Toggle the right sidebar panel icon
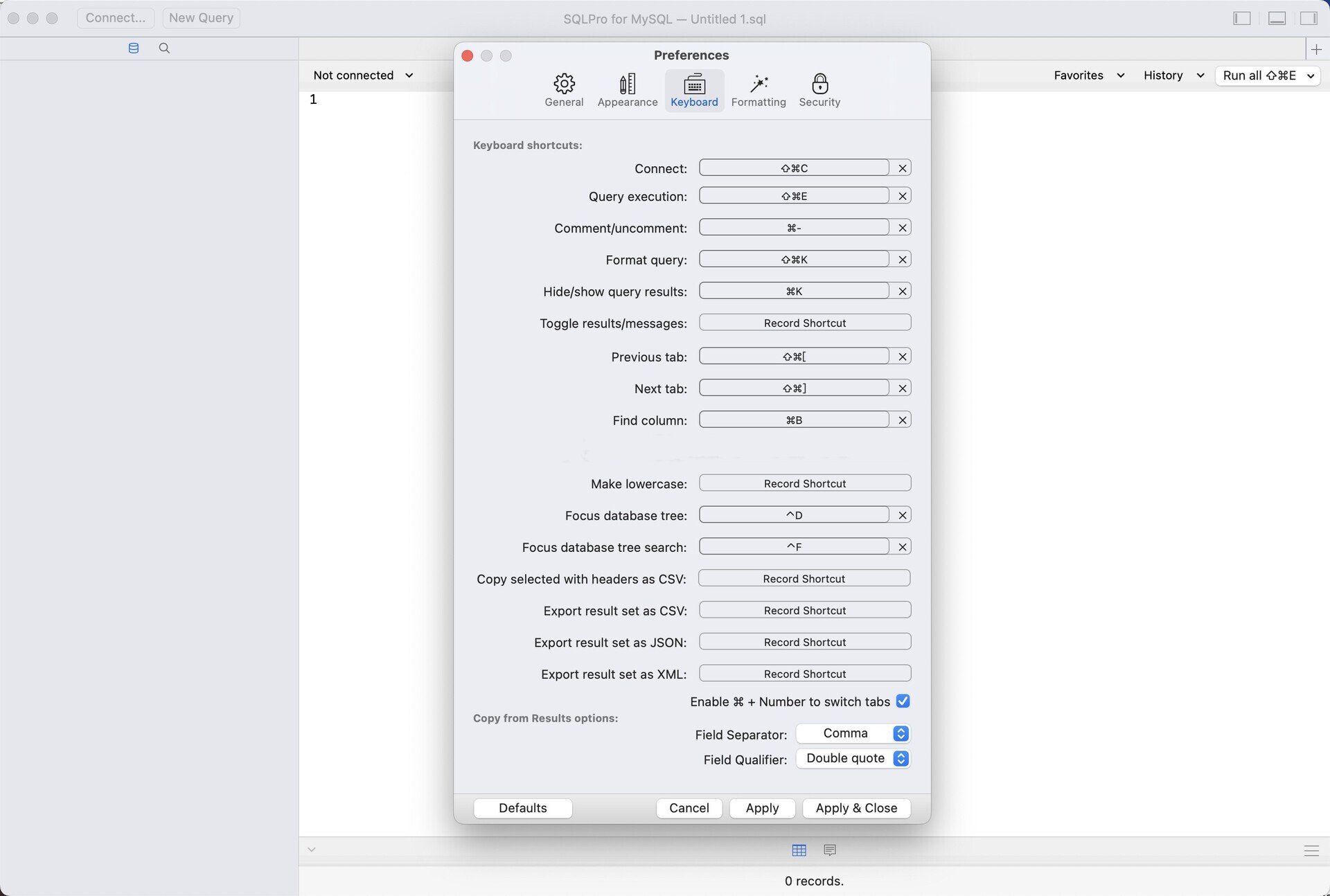The width and height of the screenshot is (1330, 896). click(1309, 19)
